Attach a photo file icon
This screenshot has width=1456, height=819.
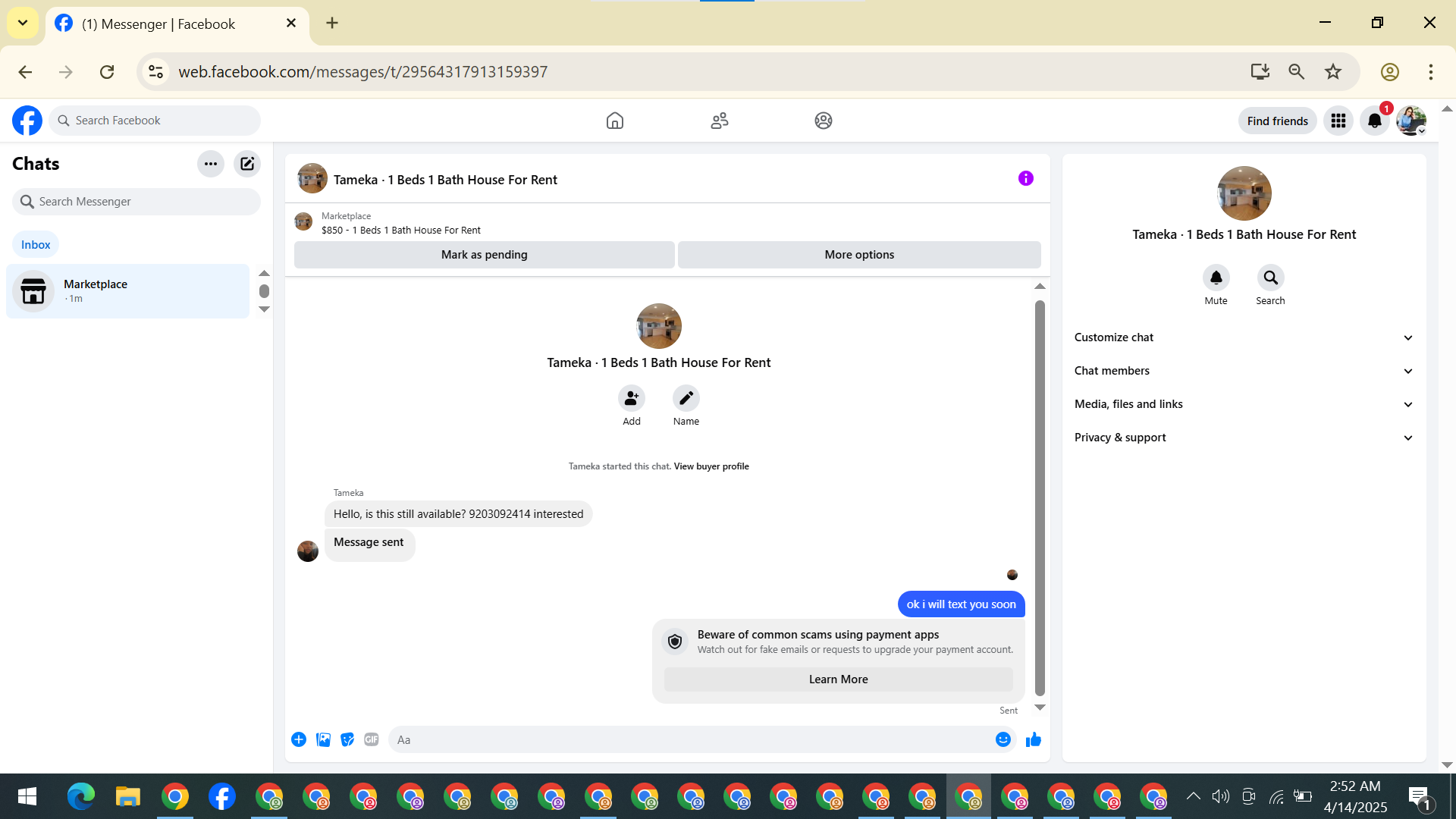(323, 739)
